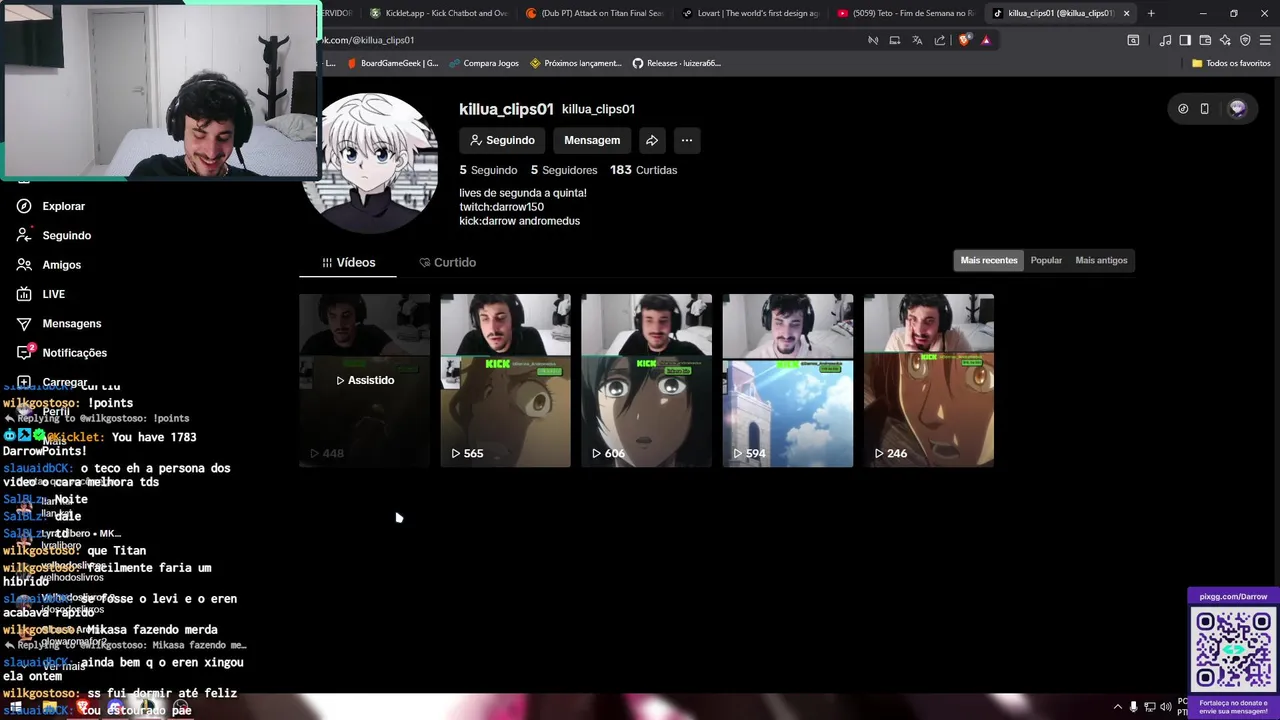Close the killua_clips01 TikTok tab
The width and height of the screenshot is (1280, 720).
(1126, 13)
